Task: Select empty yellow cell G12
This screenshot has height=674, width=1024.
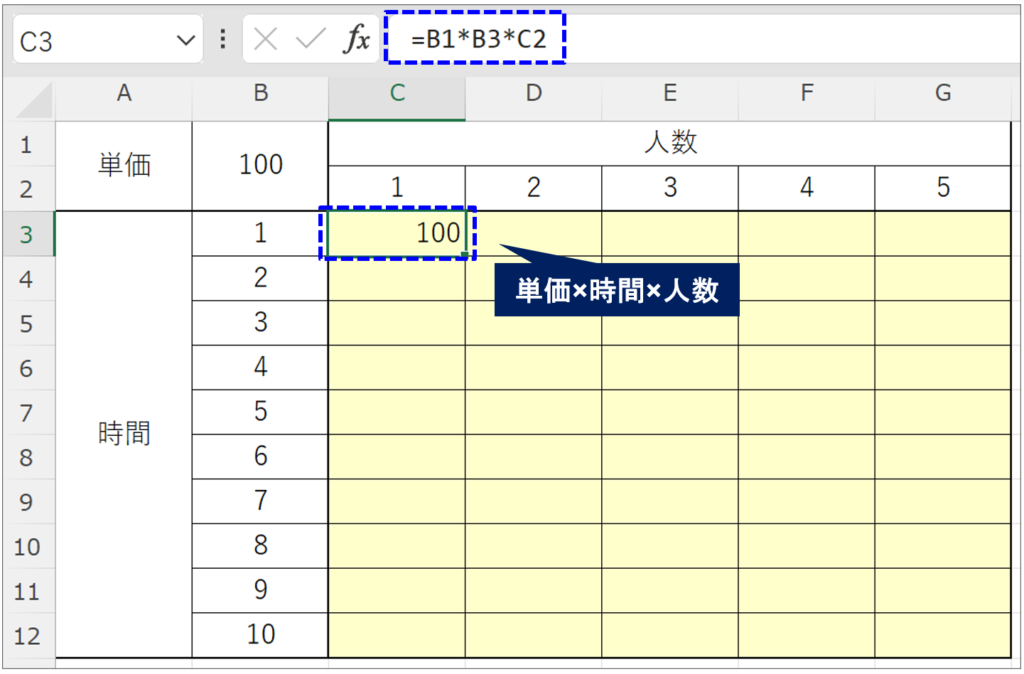Action: 943,635
